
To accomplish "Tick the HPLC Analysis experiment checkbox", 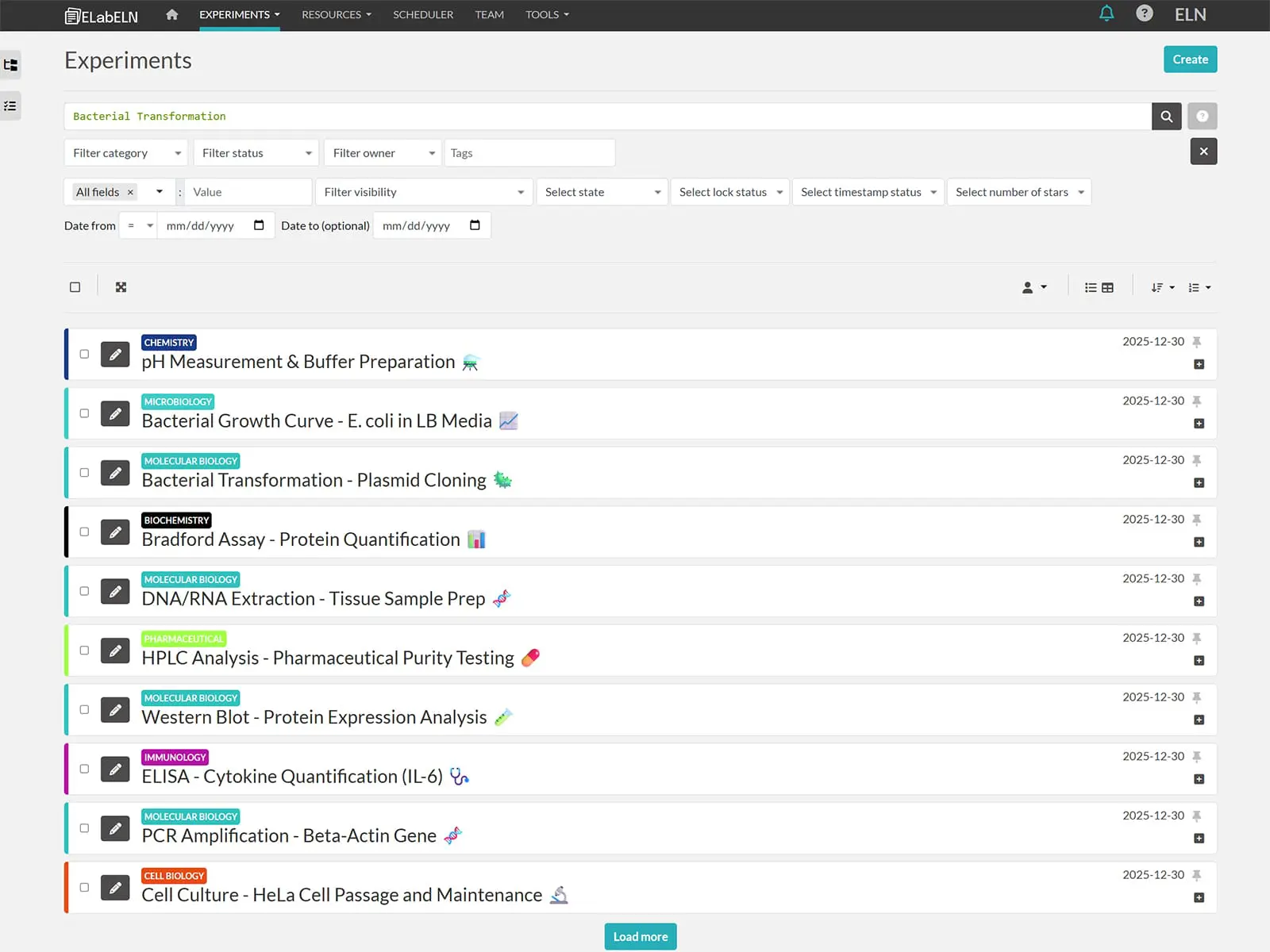I will pos(84,651).
